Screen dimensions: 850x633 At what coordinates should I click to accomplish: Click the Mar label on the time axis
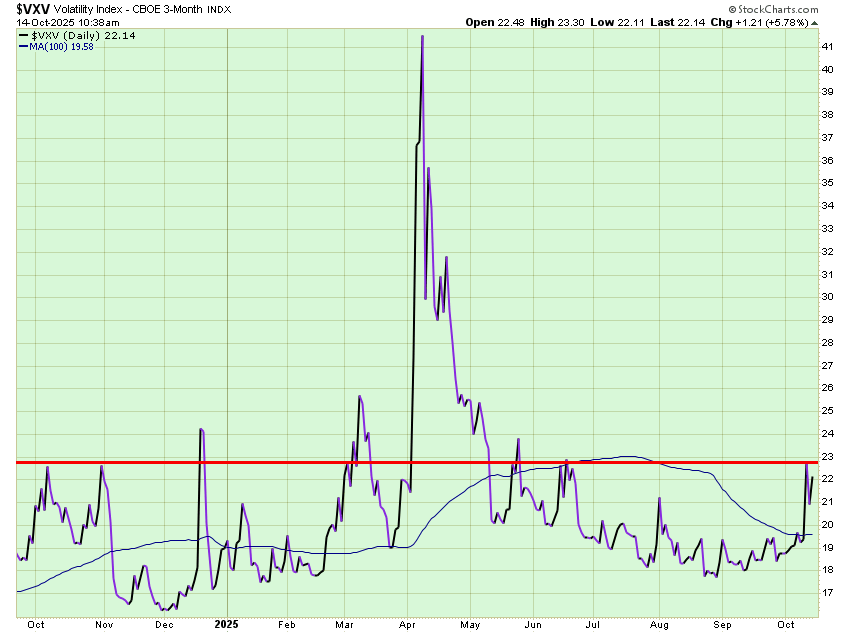(344, 625)
